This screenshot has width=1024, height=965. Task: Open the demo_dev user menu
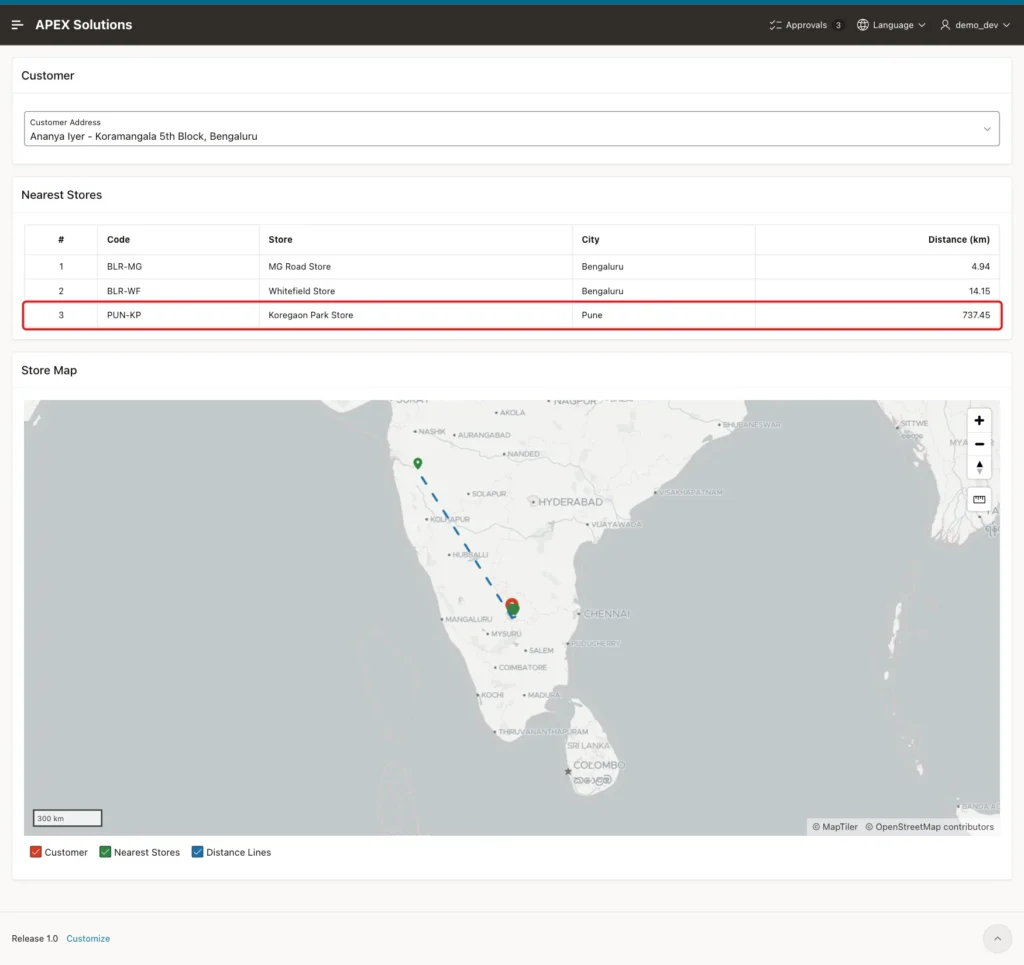[976, 25]
